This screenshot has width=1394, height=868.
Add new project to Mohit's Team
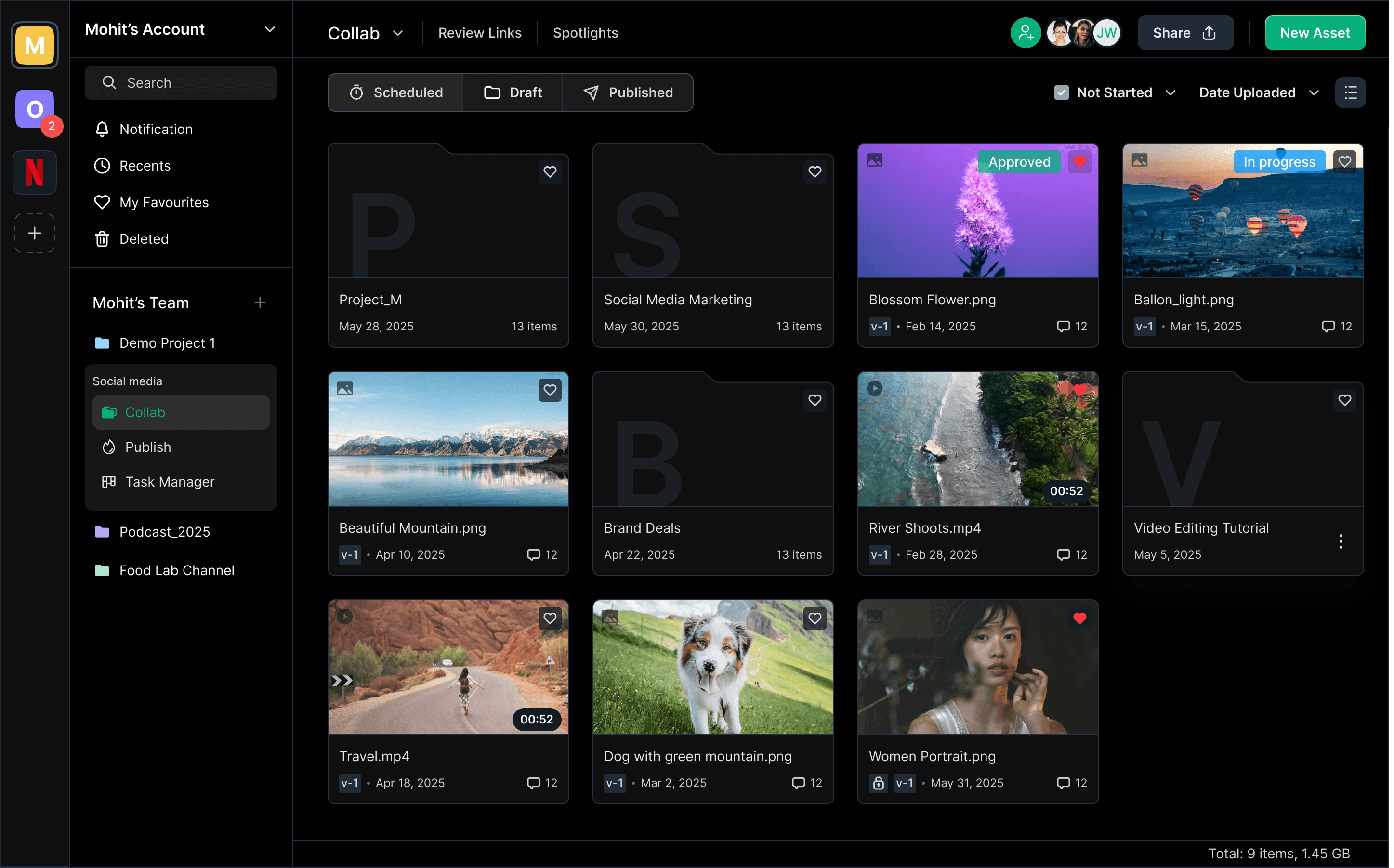260,302
